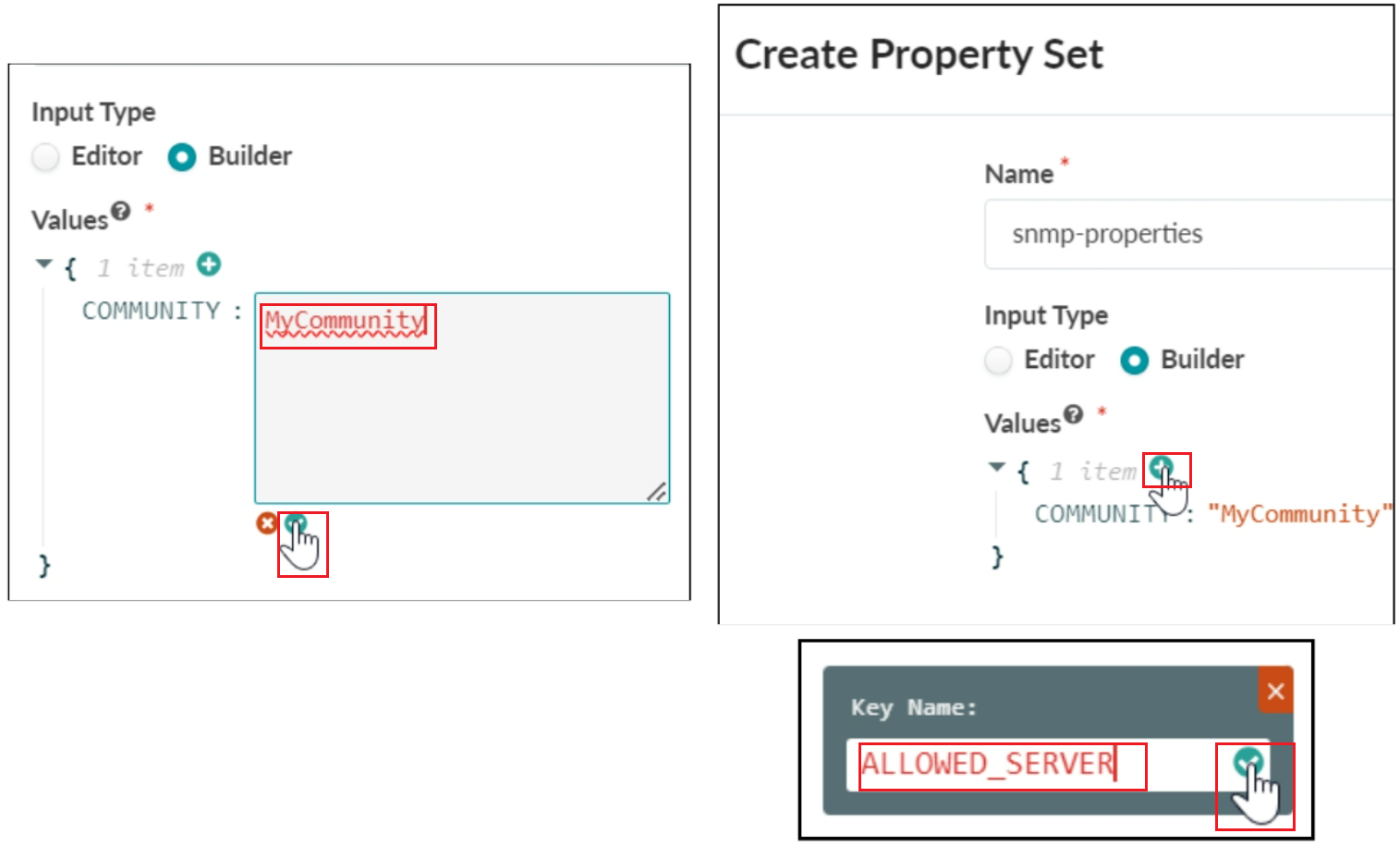Select Editor input type in Create Property Set
Screen dimensions: 1400x846
pyautogui.click(x=999, y=360)
